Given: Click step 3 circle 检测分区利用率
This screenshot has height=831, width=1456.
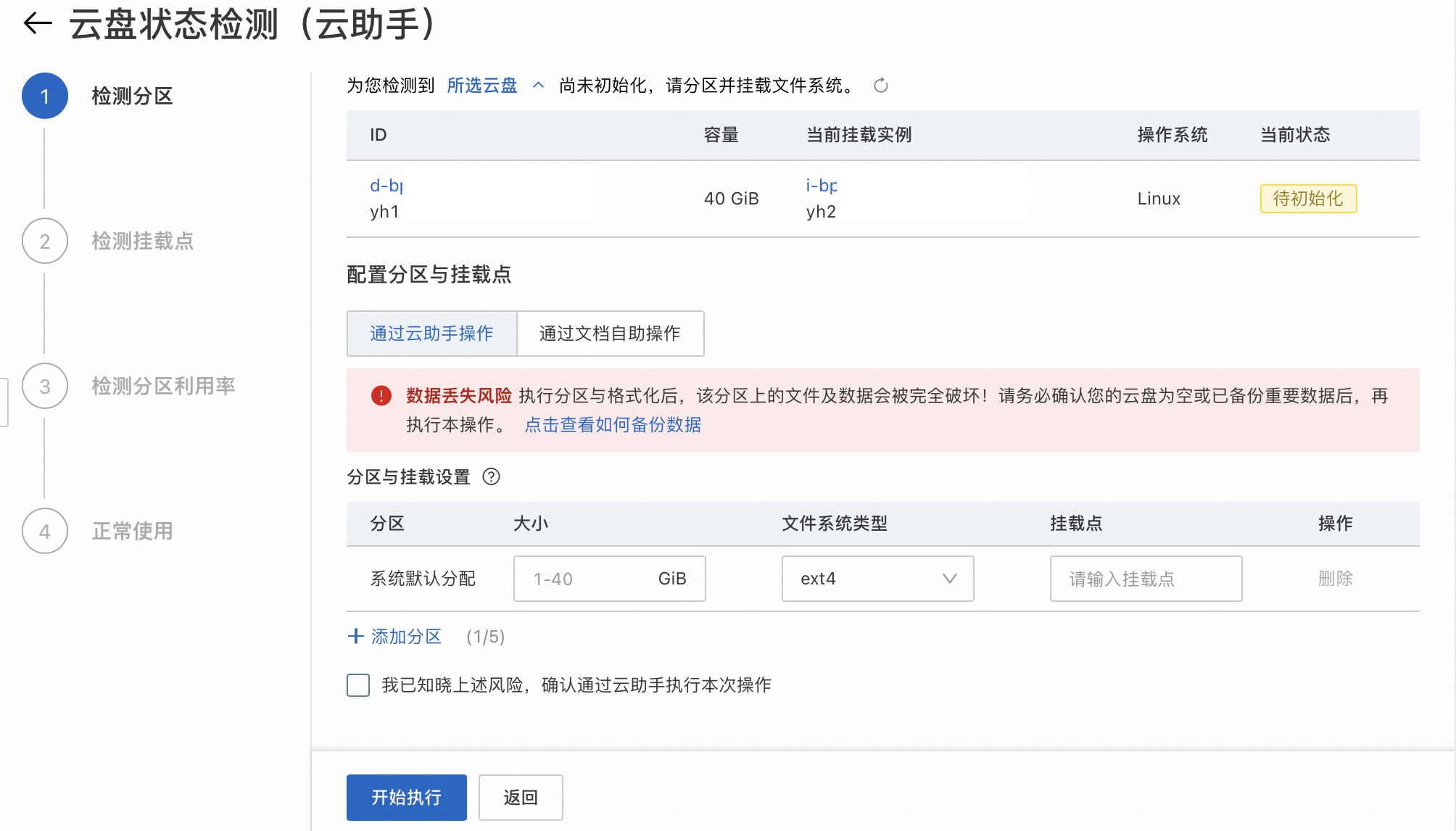Looking at the screenshot, I should click(45, 386).
